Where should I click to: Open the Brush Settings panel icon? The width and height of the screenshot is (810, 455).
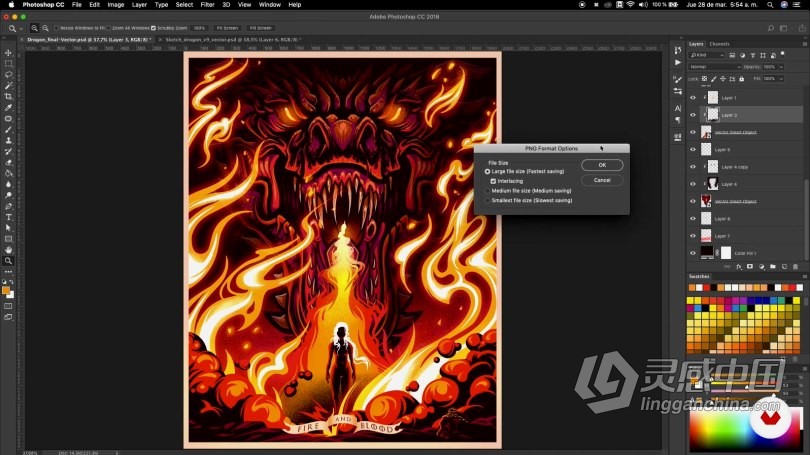[x=678, y=79]
